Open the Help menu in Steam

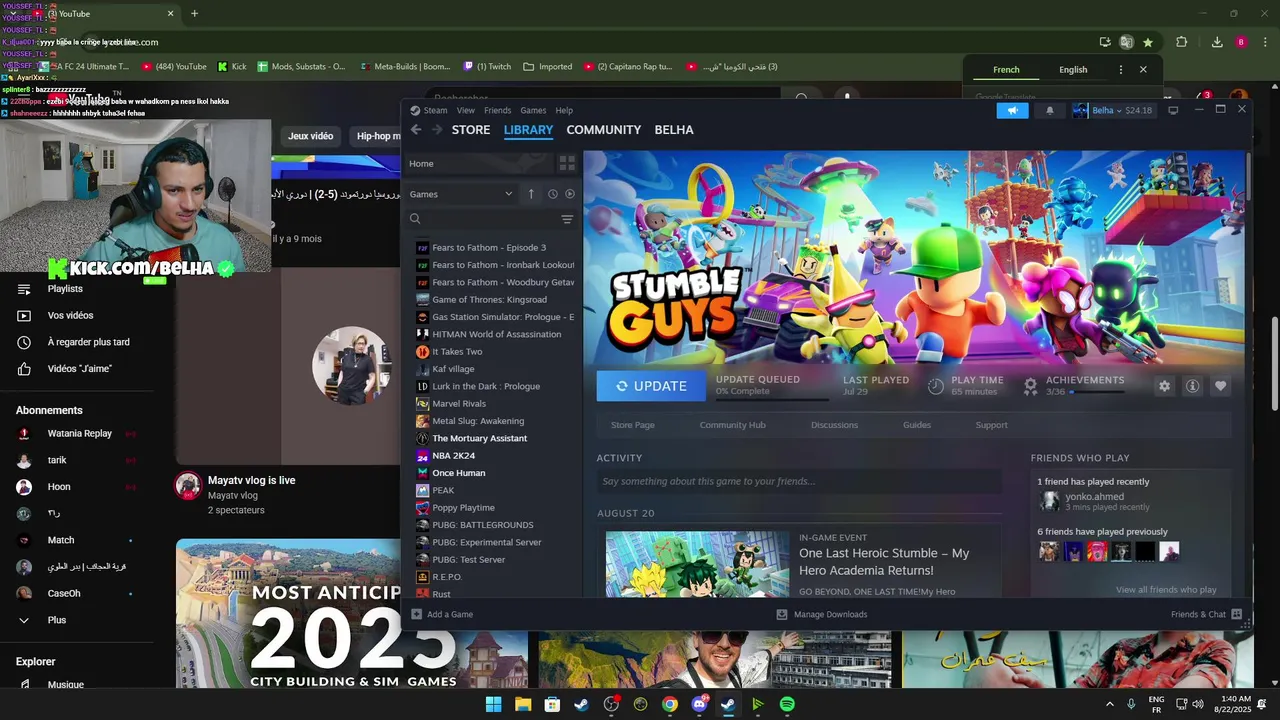[x=564, y=111]
